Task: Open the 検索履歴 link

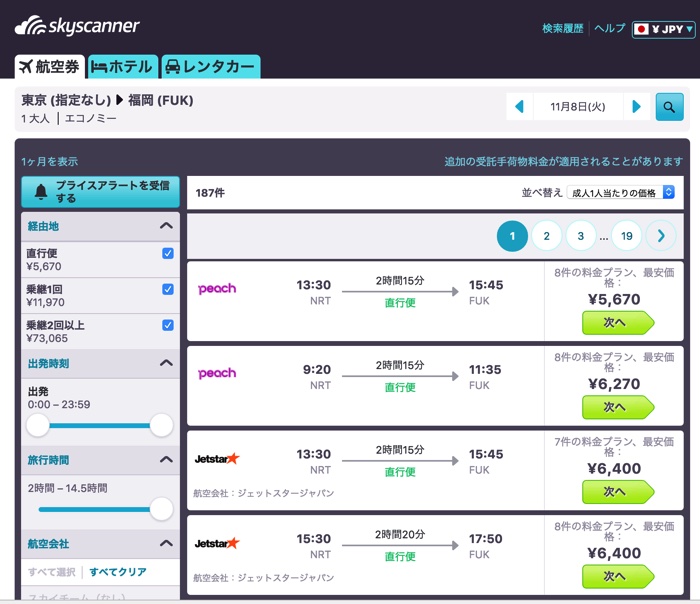Action: point(562,29)
